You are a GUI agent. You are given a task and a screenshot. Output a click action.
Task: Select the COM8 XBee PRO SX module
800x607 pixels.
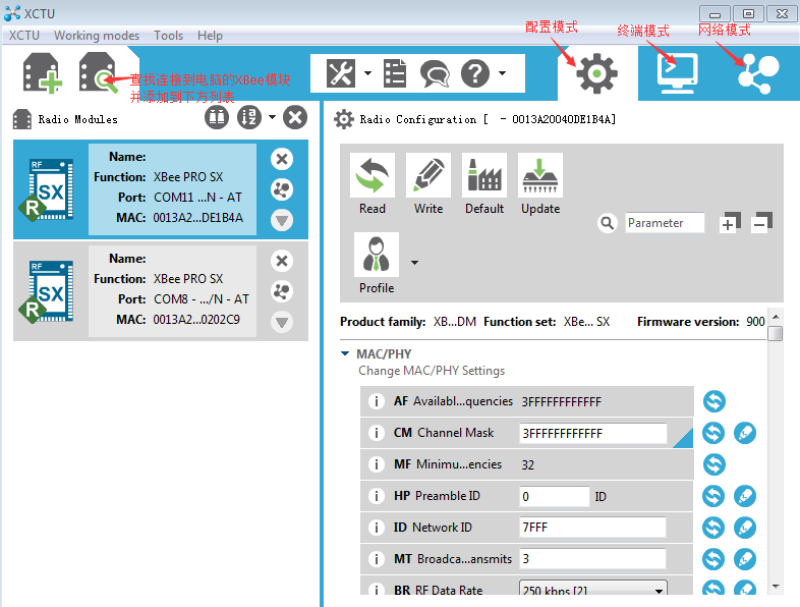click(x=161, y=291)
